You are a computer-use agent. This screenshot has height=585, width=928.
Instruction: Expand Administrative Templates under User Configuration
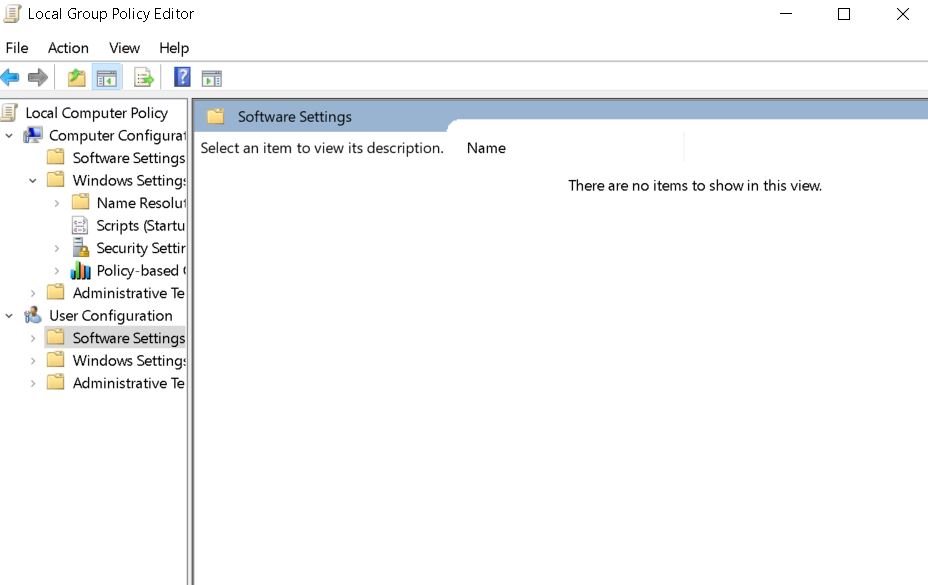click(x=33, y=383)
